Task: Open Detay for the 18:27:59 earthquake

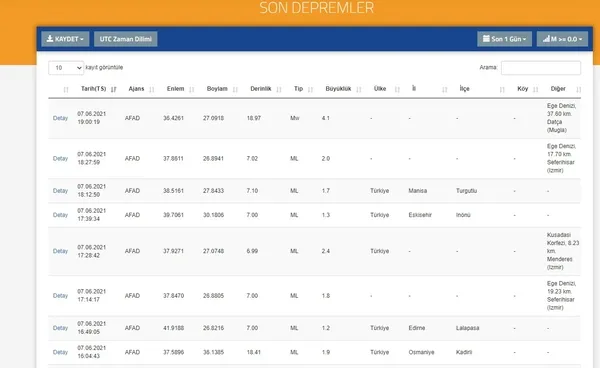Action: (x=60, y=158)
